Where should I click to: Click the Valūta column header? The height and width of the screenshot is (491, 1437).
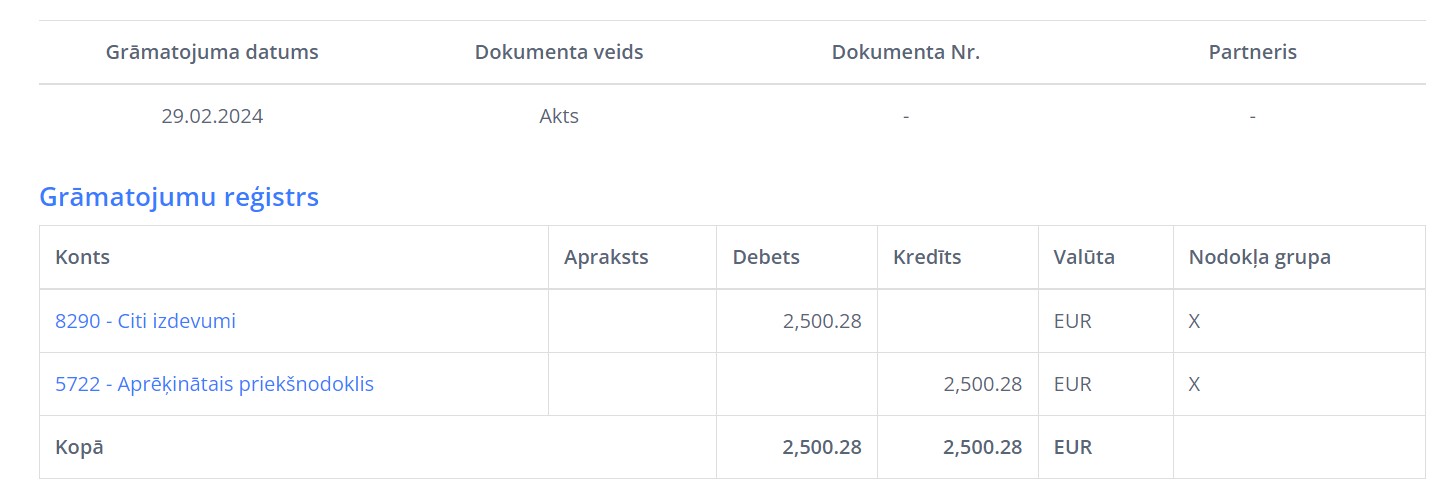pos(1084,257)
